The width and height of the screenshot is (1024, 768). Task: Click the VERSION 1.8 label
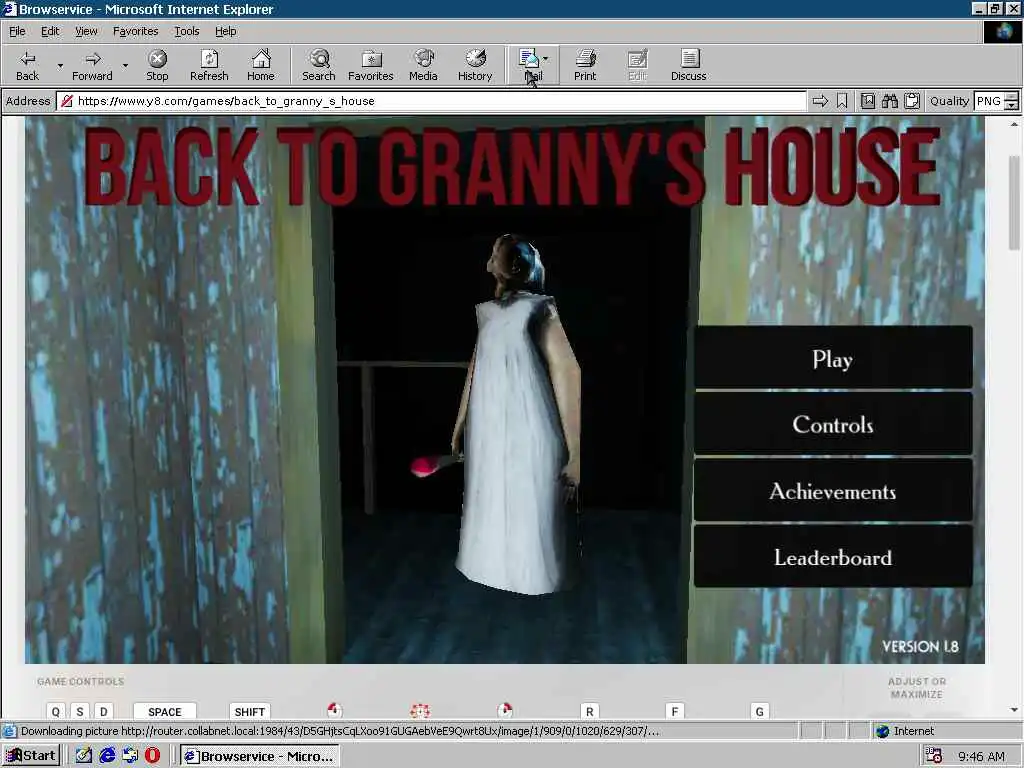(x=920, y=647)
